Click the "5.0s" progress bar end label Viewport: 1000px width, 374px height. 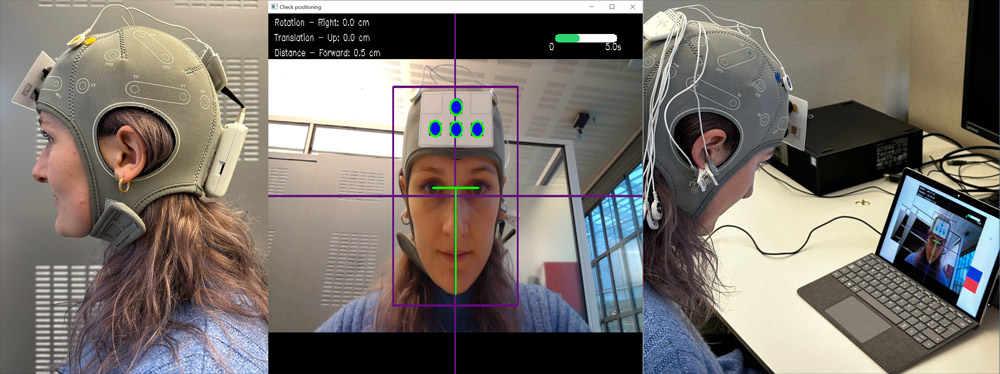(x=612, y=48)
